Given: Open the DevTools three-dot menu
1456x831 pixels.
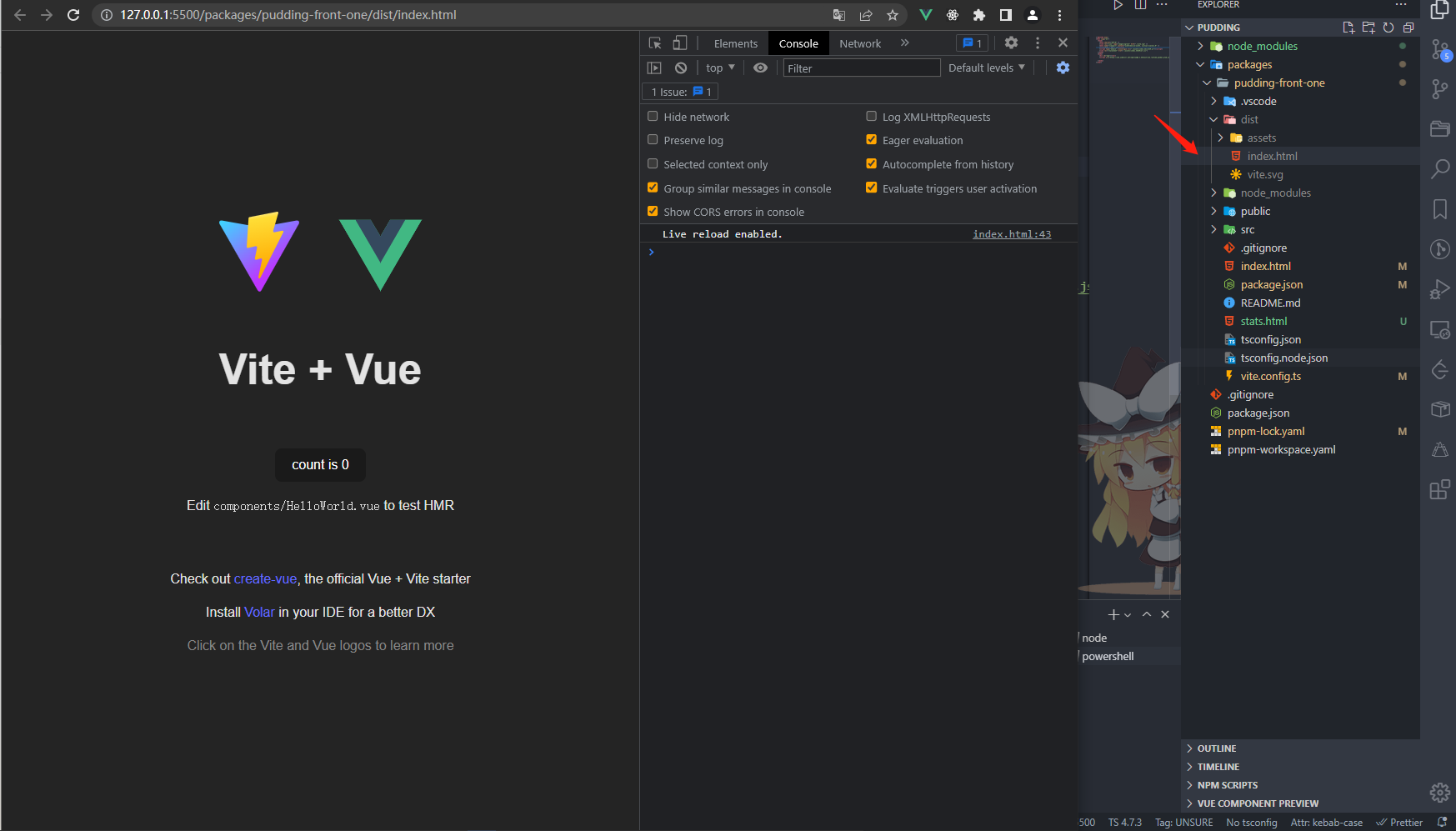Looking at the screenshot, I should (1038, 43).
